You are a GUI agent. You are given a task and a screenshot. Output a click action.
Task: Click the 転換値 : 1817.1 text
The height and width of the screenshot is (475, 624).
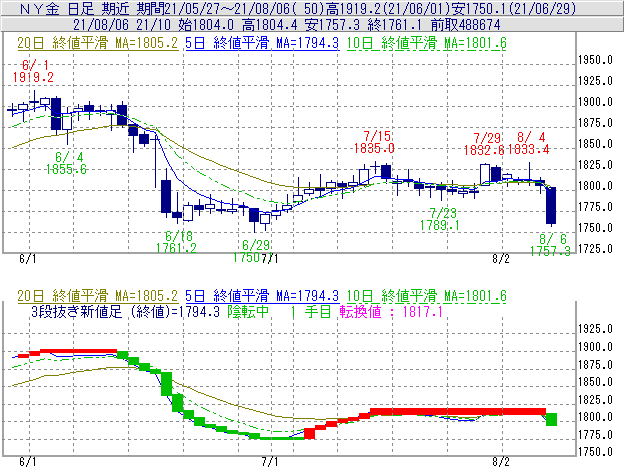[391, 311]
